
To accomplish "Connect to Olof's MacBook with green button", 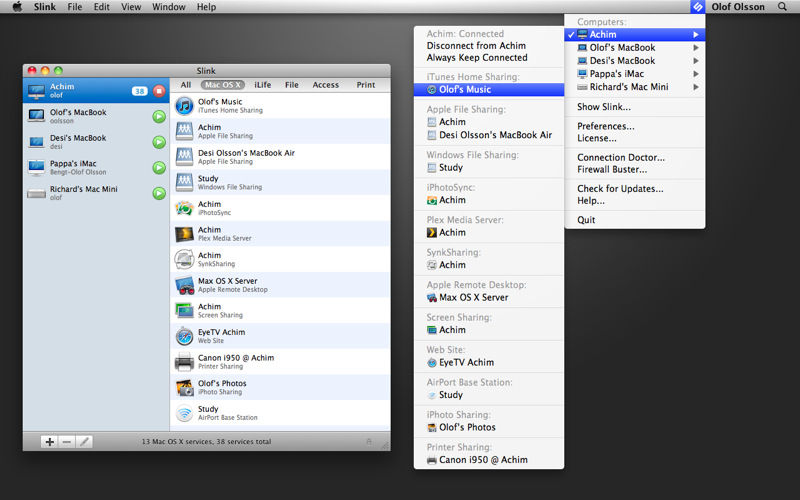I will (159, 116).
